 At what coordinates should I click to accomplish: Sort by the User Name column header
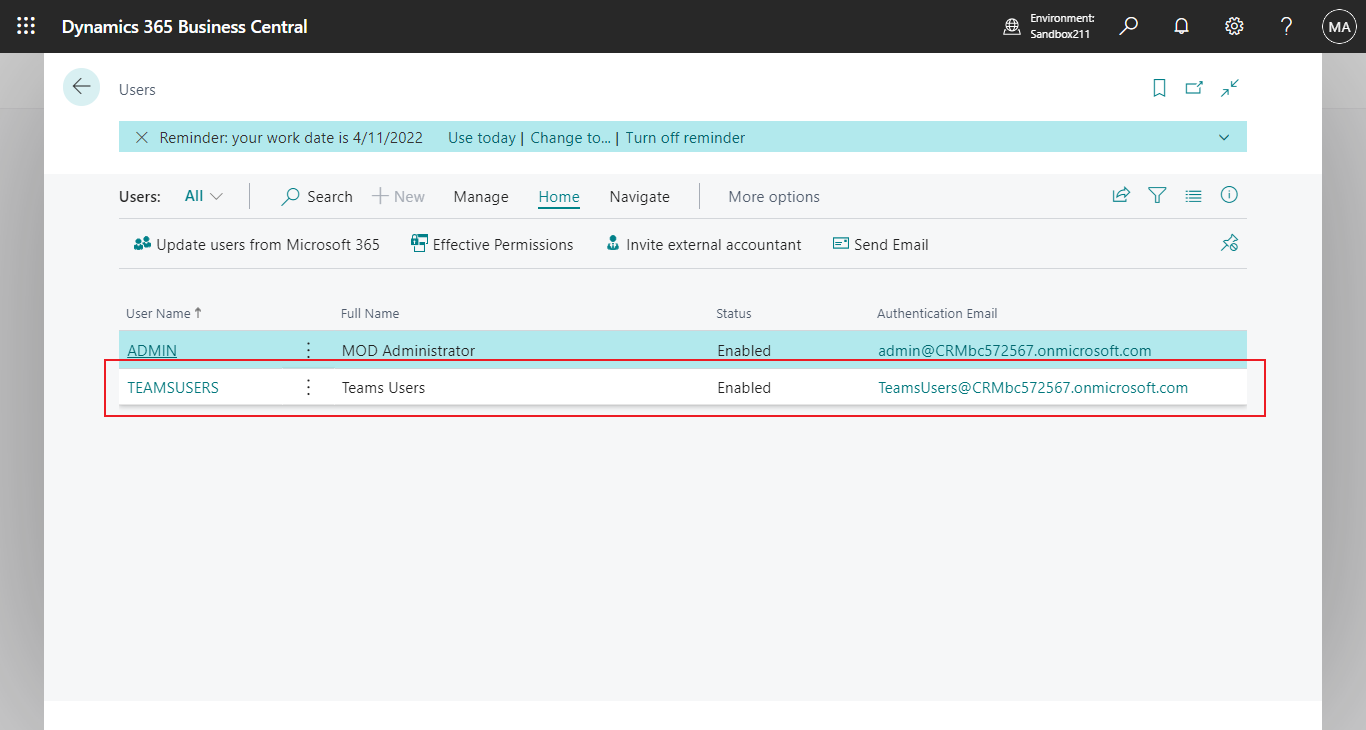[158, 314]
